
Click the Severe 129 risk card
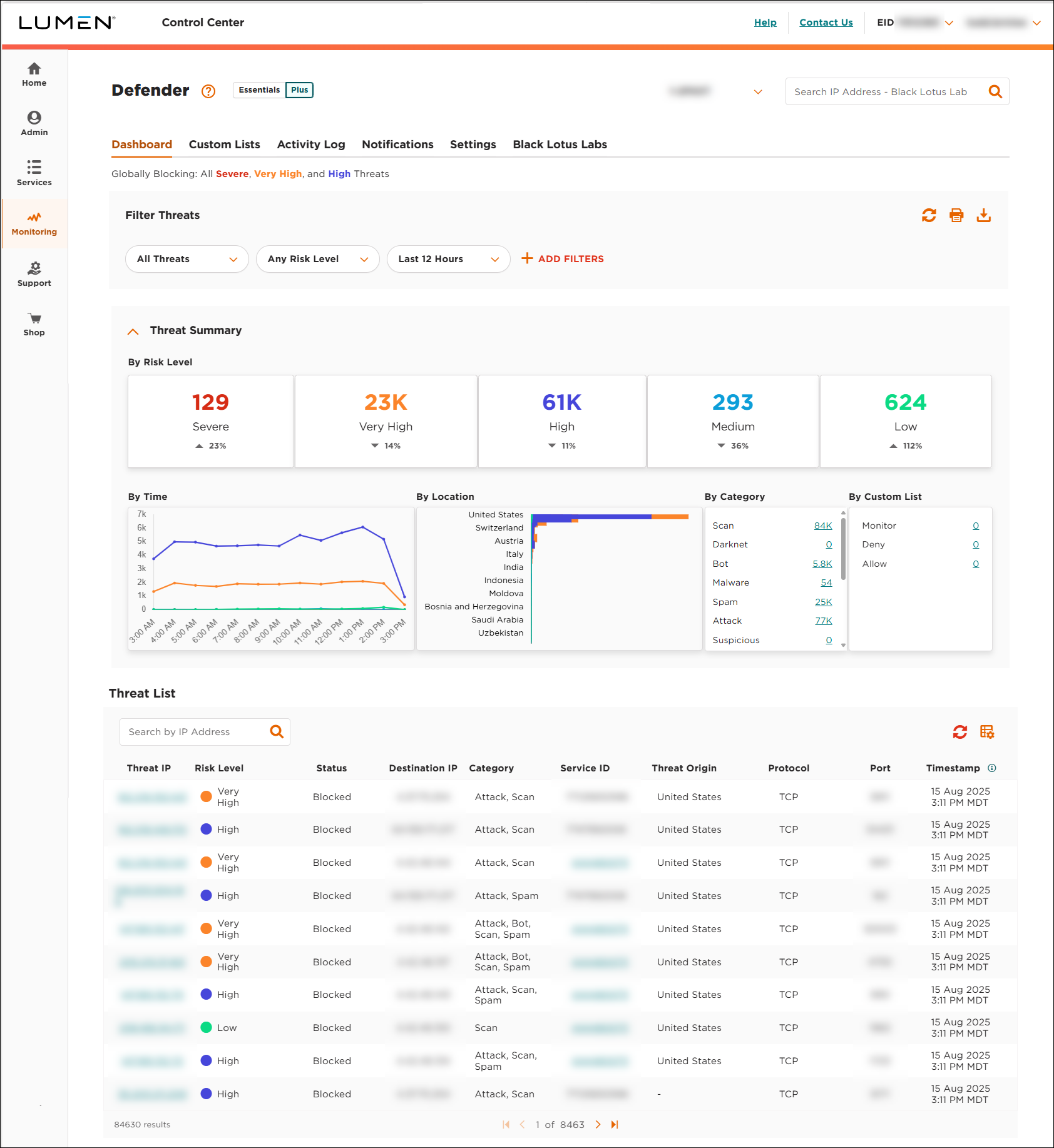tap(211, 421)
